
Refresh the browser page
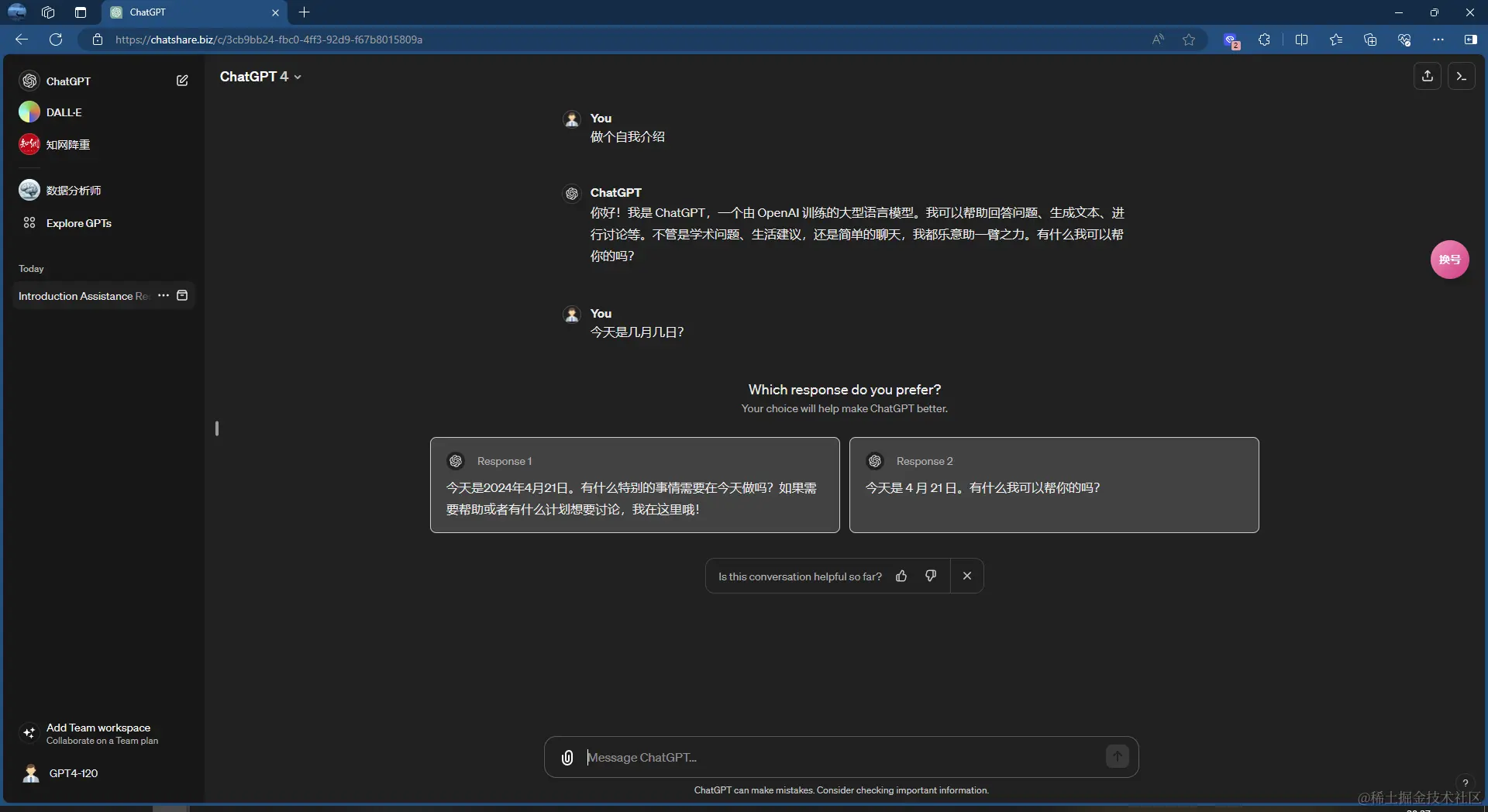point(56,40)
